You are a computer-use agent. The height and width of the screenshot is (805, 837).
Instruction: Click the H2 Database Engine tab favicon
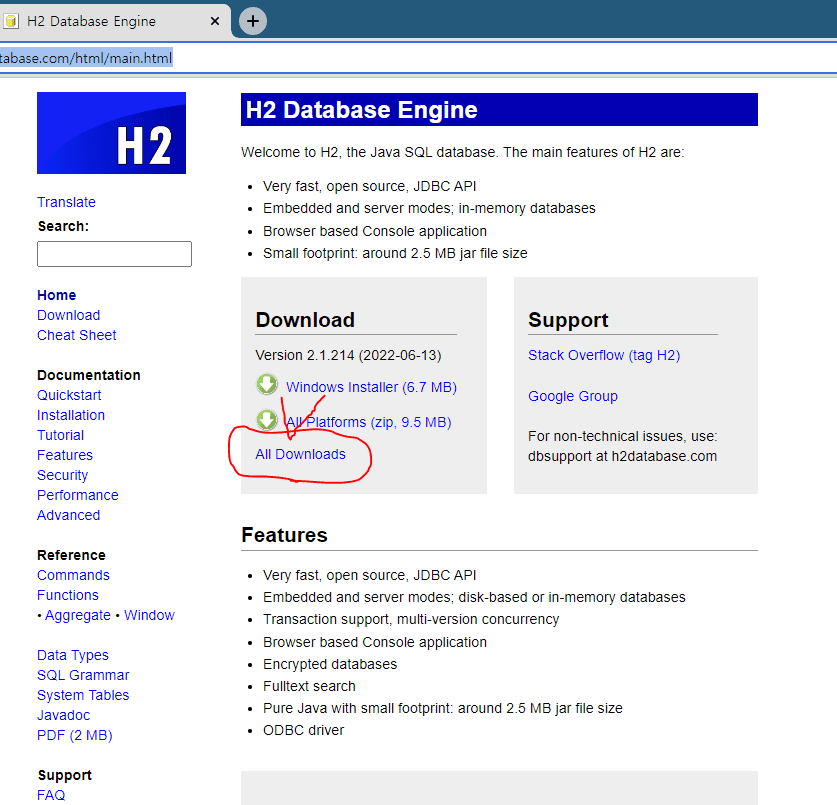click(11, 21)
